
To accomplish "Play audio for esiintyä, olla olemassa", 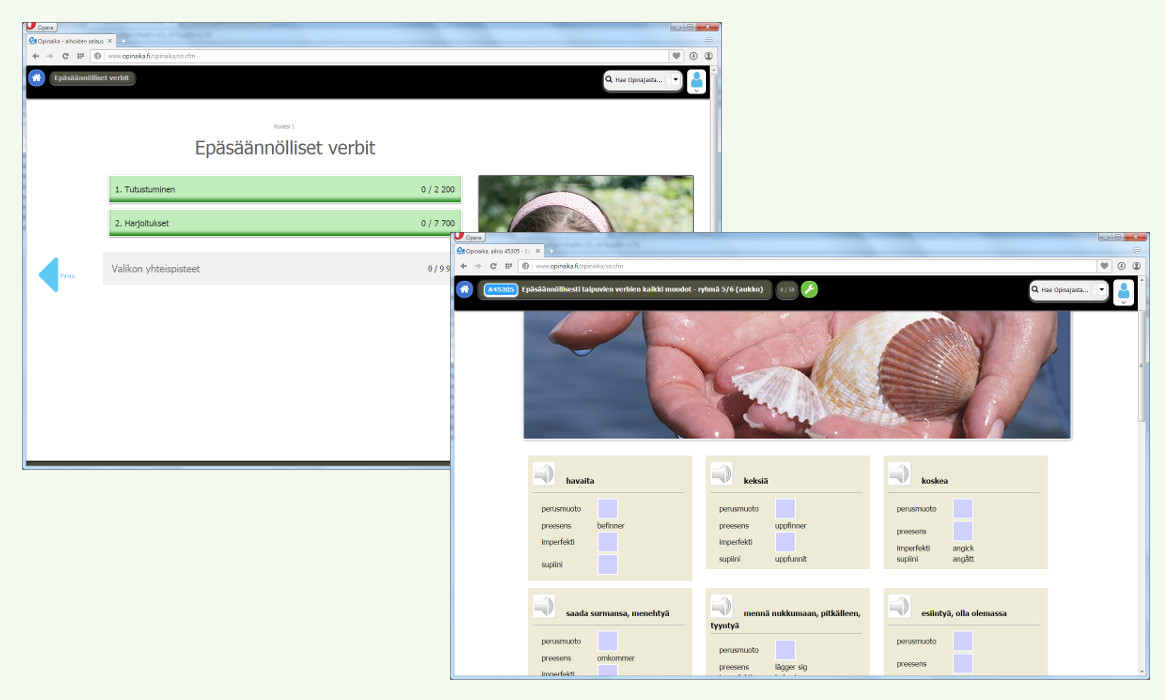I will point(899,607).
